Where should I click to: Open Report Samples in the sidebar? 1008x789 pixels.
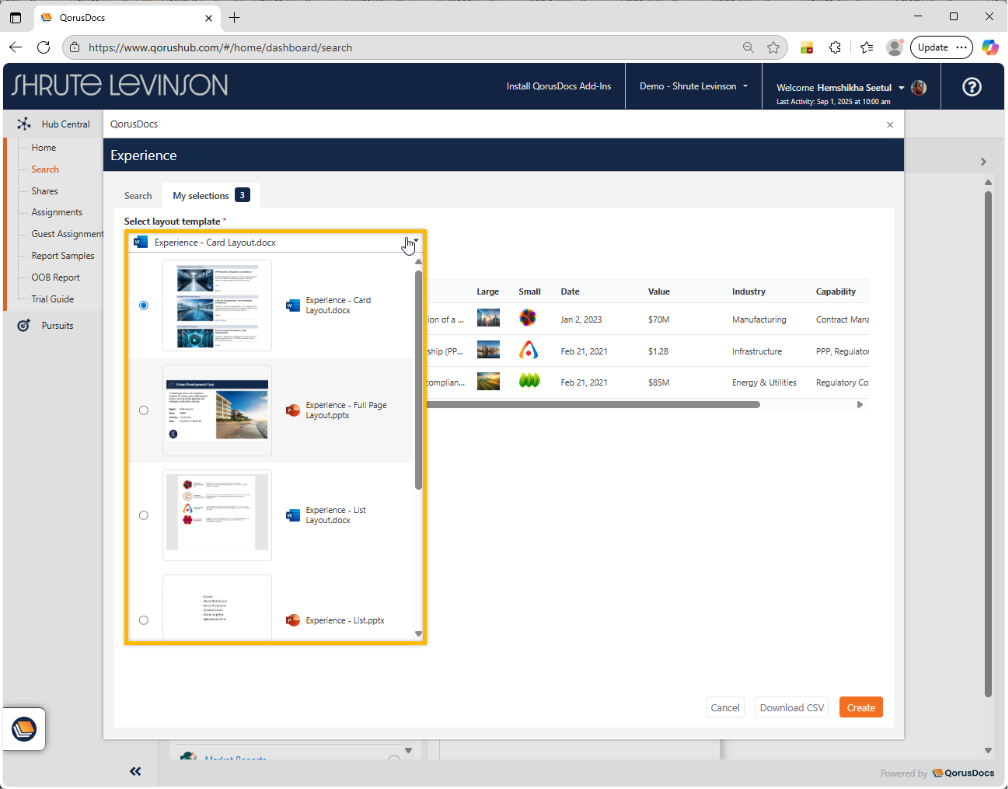62,256
